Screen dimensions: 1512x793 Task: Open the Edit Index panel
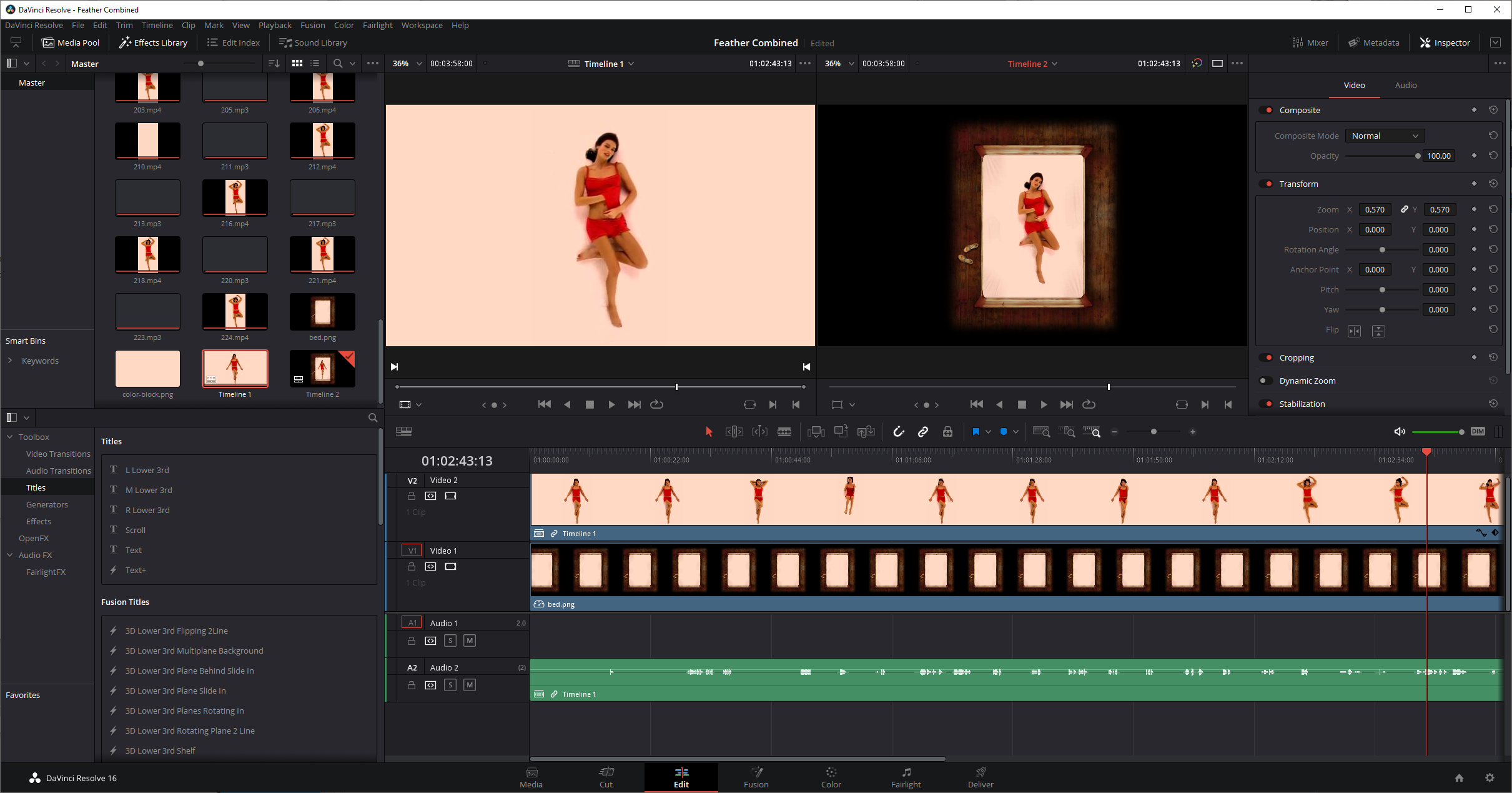(233, 42)
